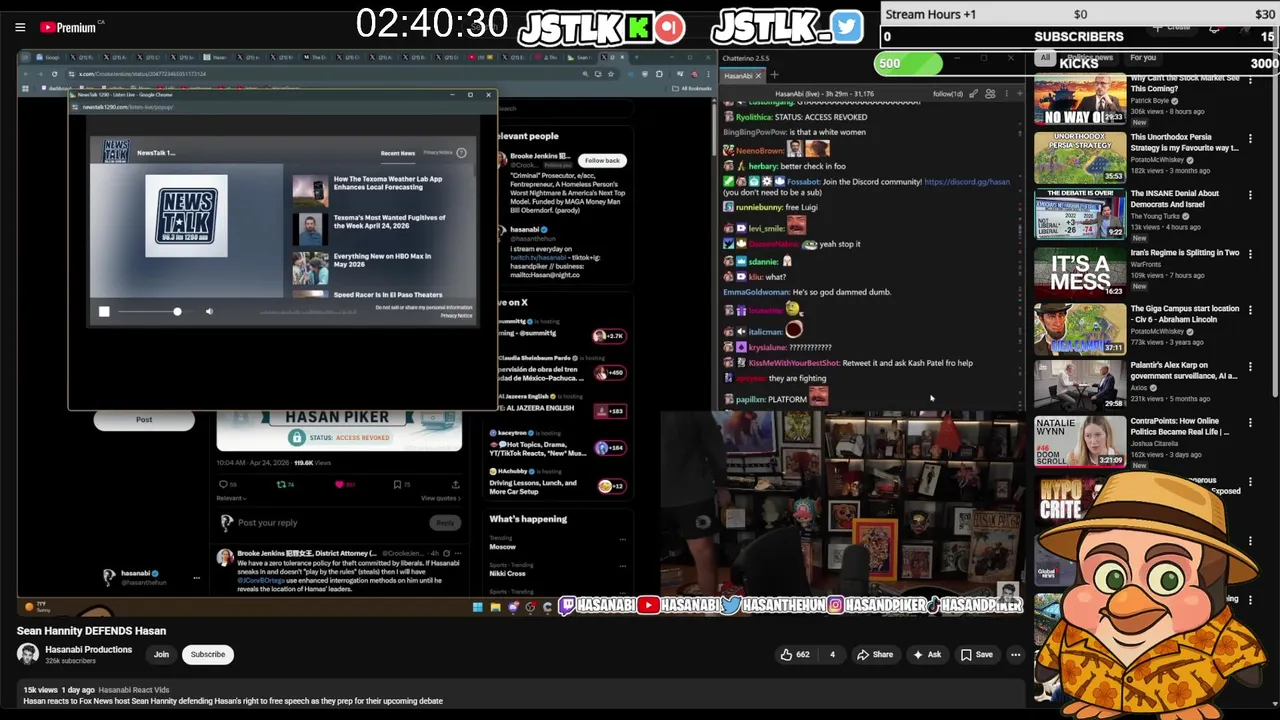Screen dimensions: 1280x720
Task: Select Recent News tab in NewsTalk popup
Action: click(x=398, y=153)
